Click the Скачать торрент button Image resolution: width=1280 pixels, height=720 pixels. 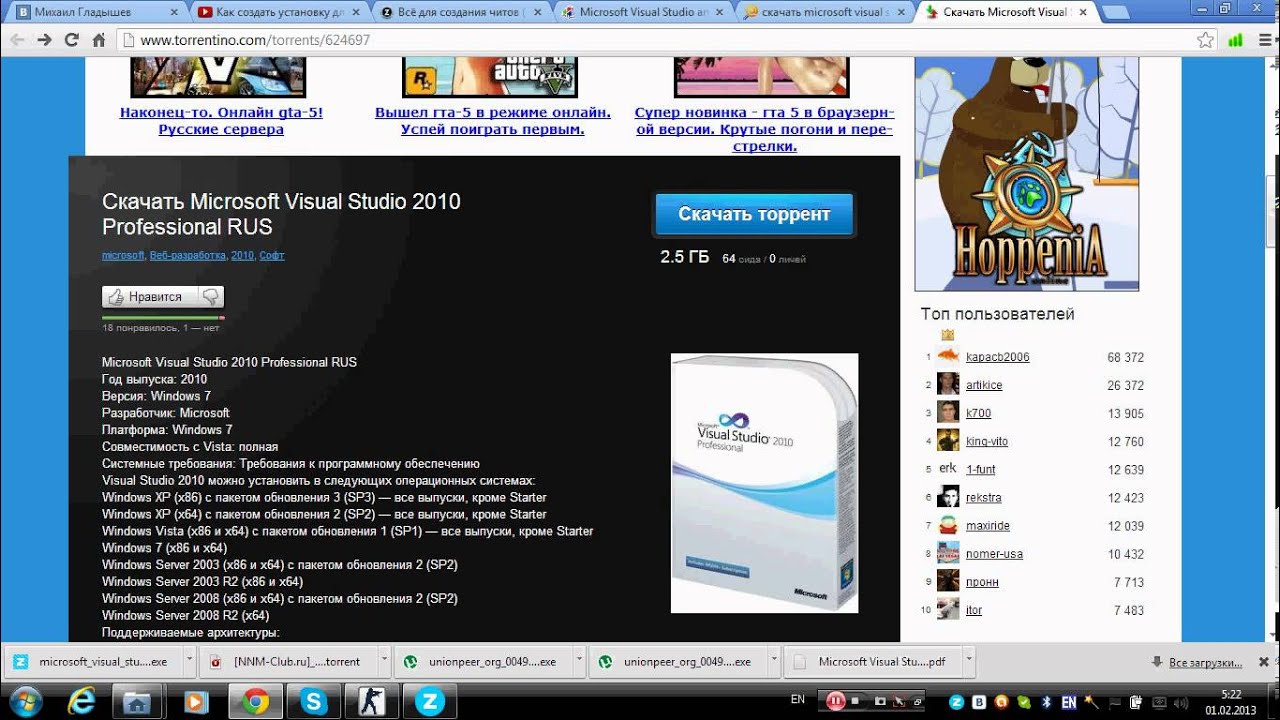point(754,214)
